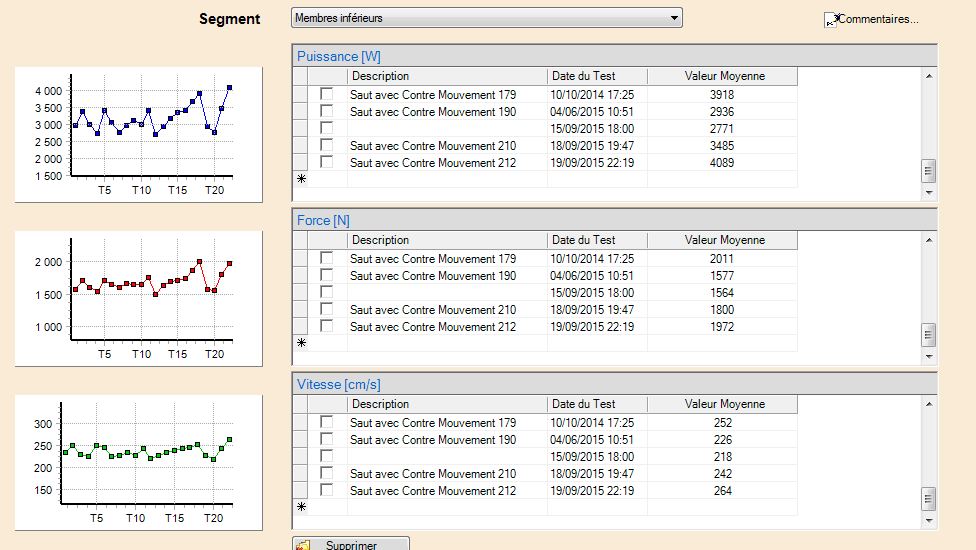
Task: Select Force value 1800
Action: pos(722,309)
